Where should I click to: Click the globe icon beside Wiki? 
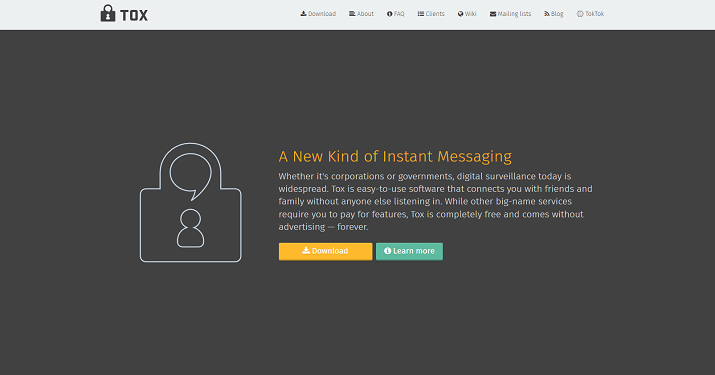tap(461, 14)
